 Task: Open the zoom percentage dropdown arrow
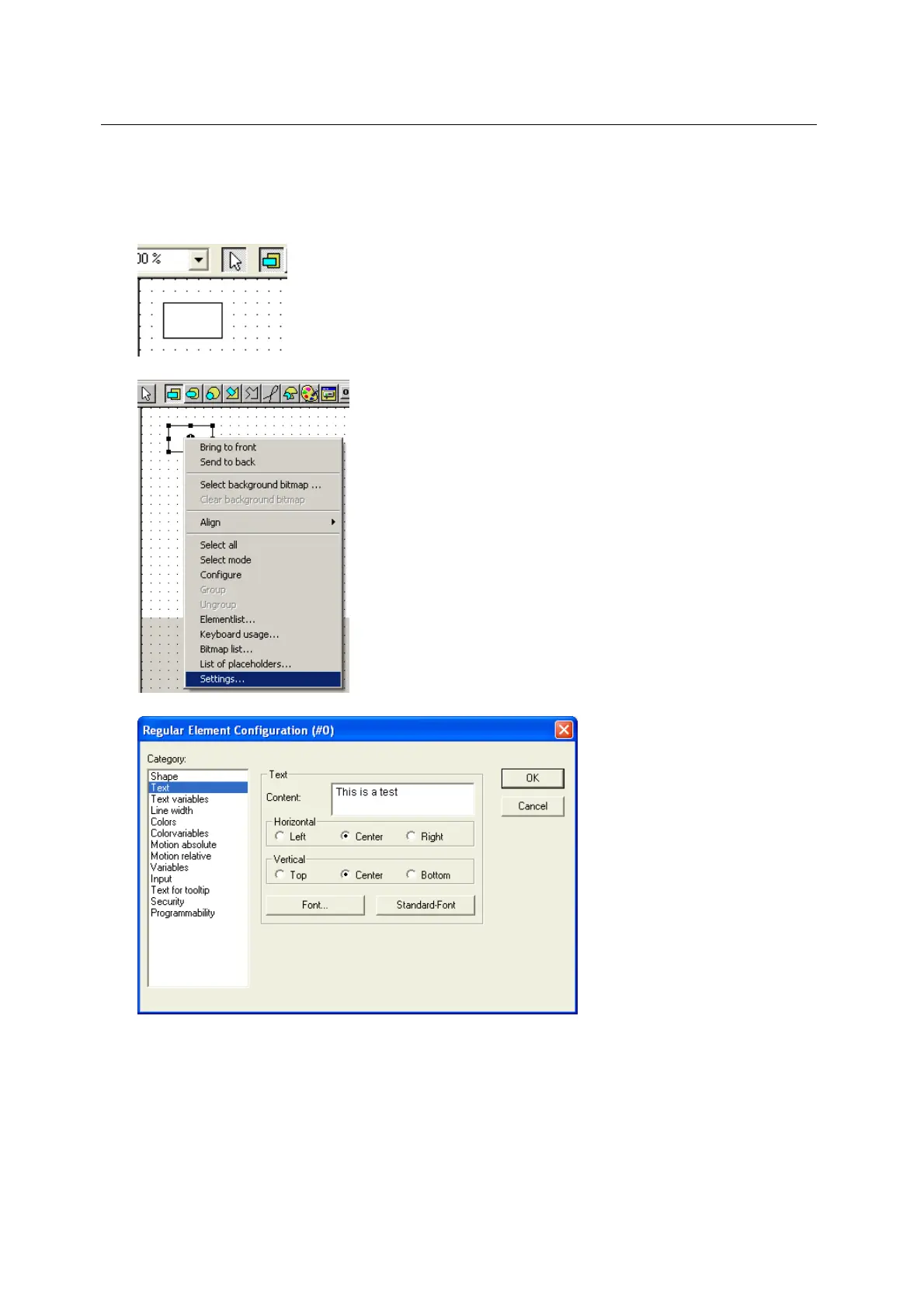pos(200,259)
